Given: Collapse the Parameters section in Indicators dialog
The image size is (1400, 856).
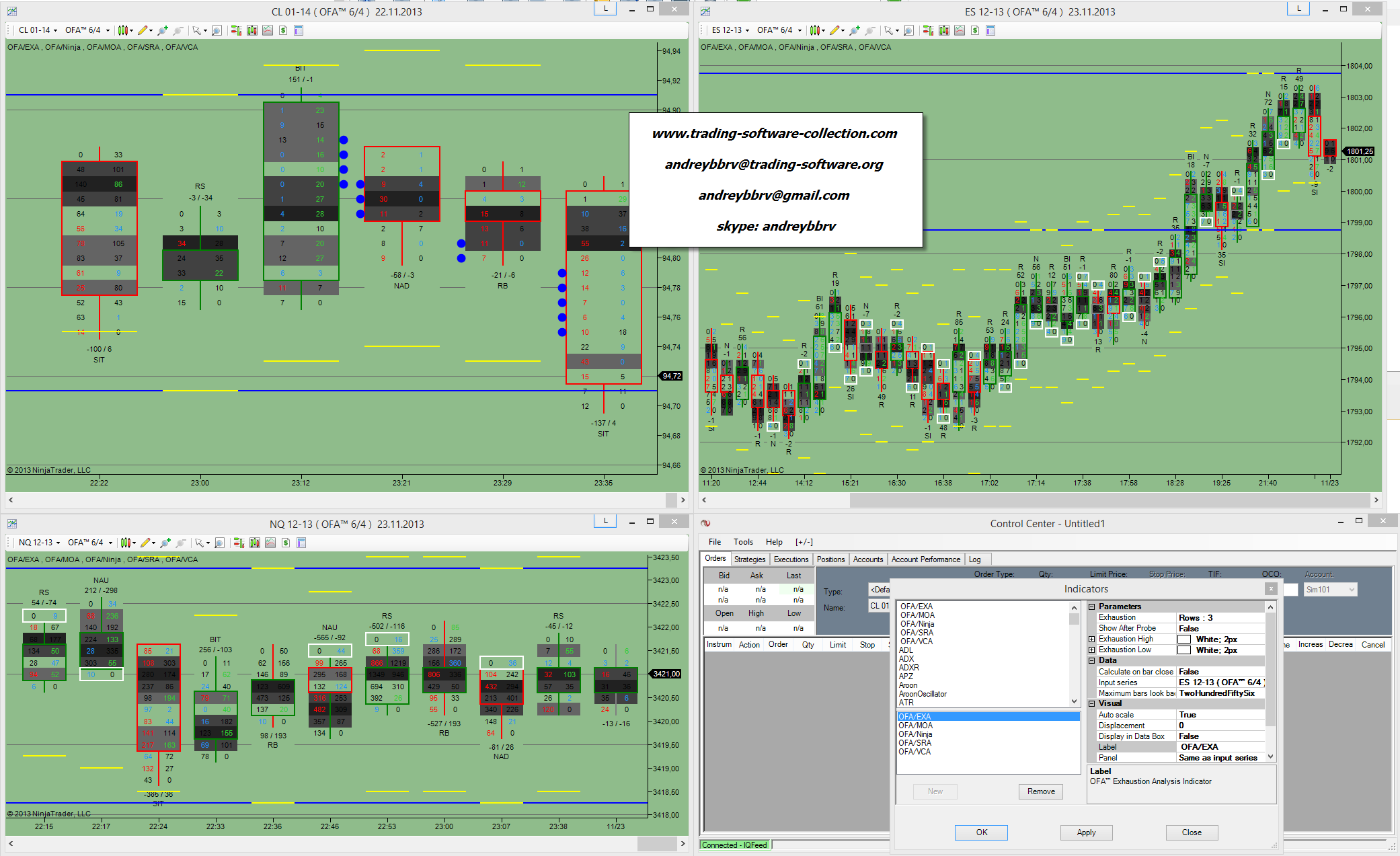Looking at the screenshot, I should pyautogui.click(x=1092, y=607).
